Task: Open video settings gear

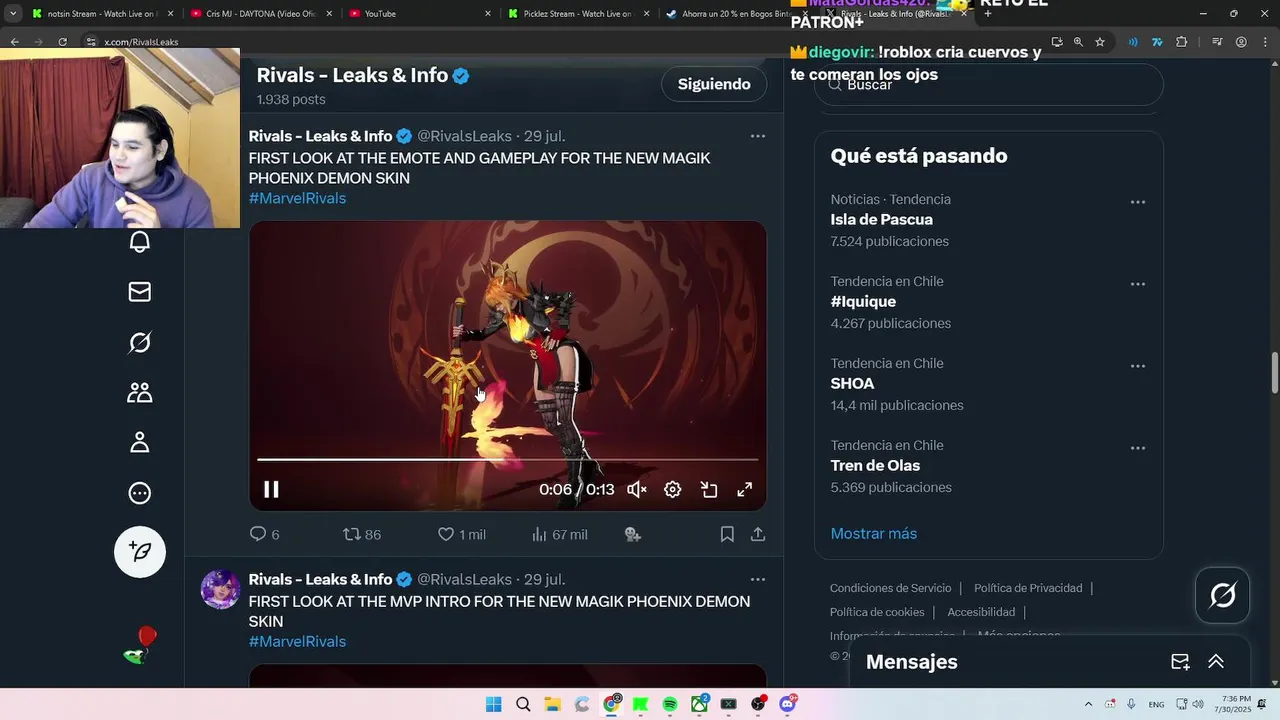Action: pos(673,489)
